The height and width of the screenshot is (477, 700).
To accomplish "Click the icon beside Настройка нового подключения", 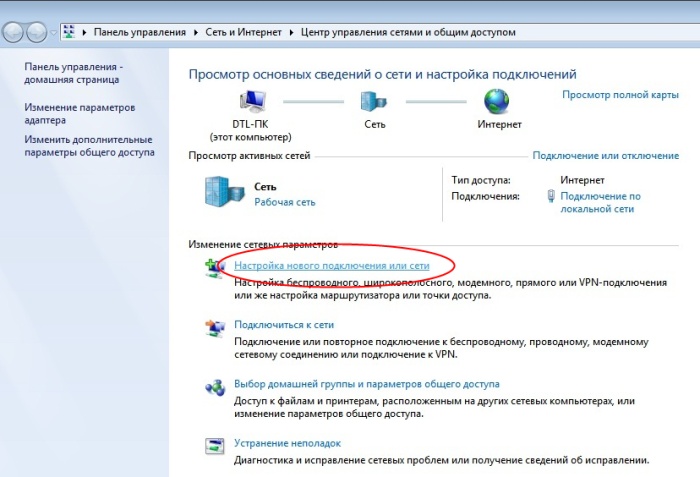I will click(215, 268).
